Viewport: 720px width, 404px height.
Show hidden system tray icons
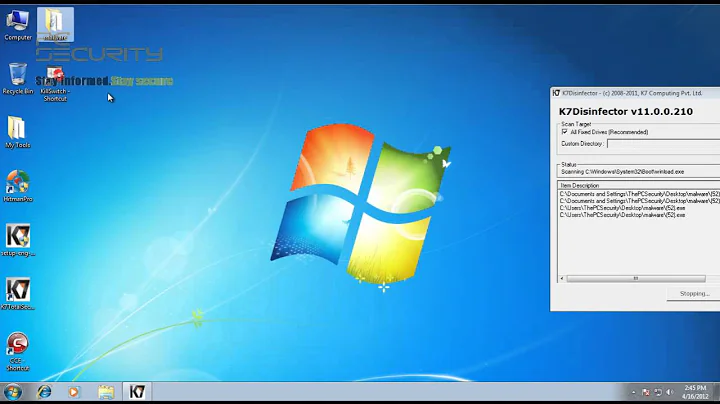coord(634,393)
